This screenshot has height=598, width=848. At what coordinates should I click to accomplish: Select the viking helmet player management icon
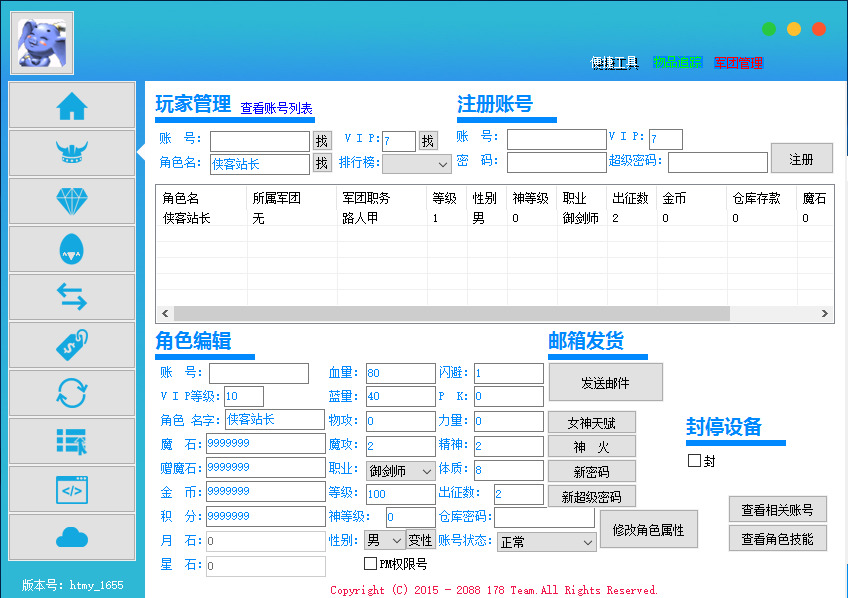coord(72,153)
